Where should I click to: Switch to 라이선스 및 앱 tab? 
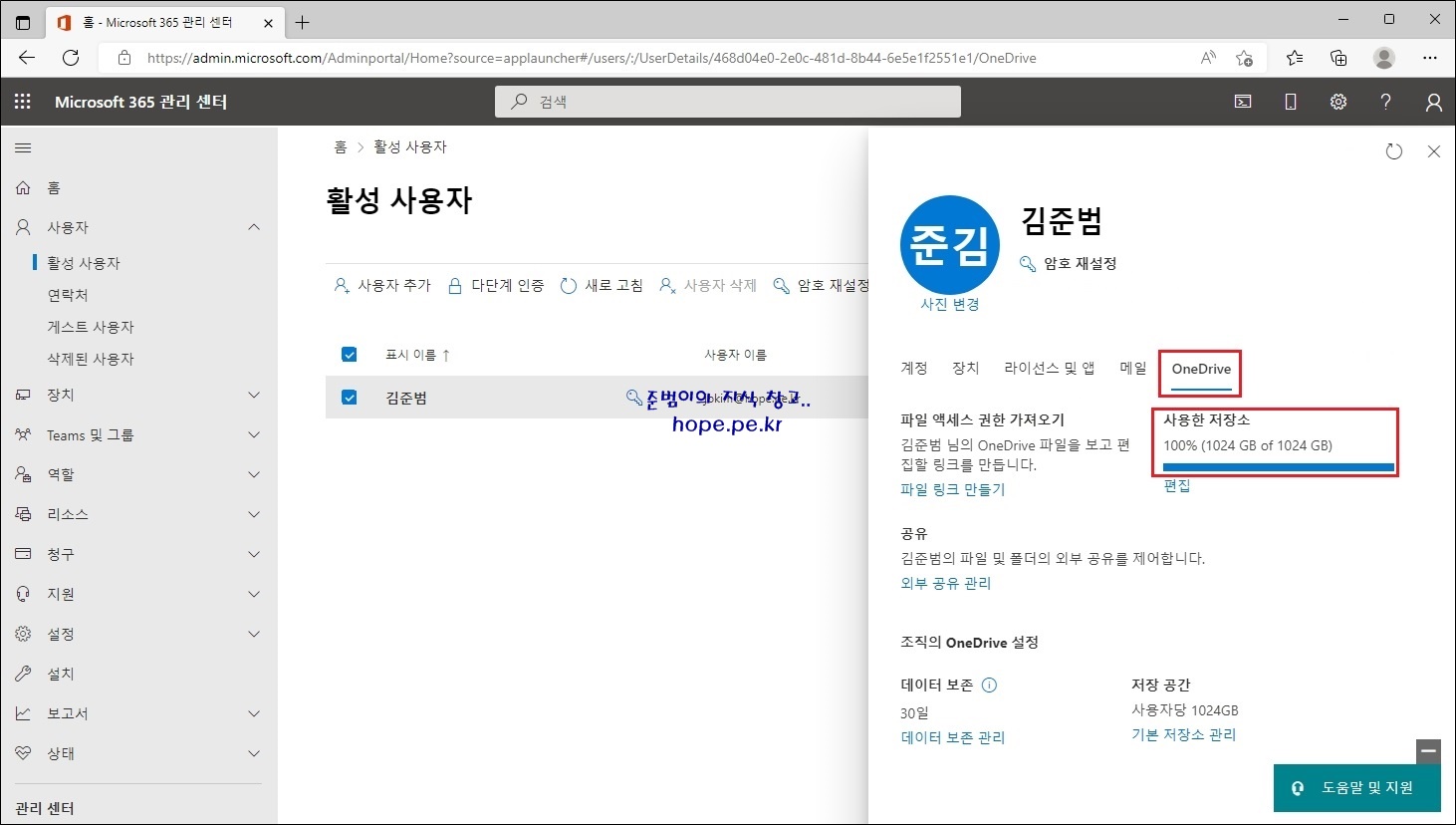point(1050,369)
